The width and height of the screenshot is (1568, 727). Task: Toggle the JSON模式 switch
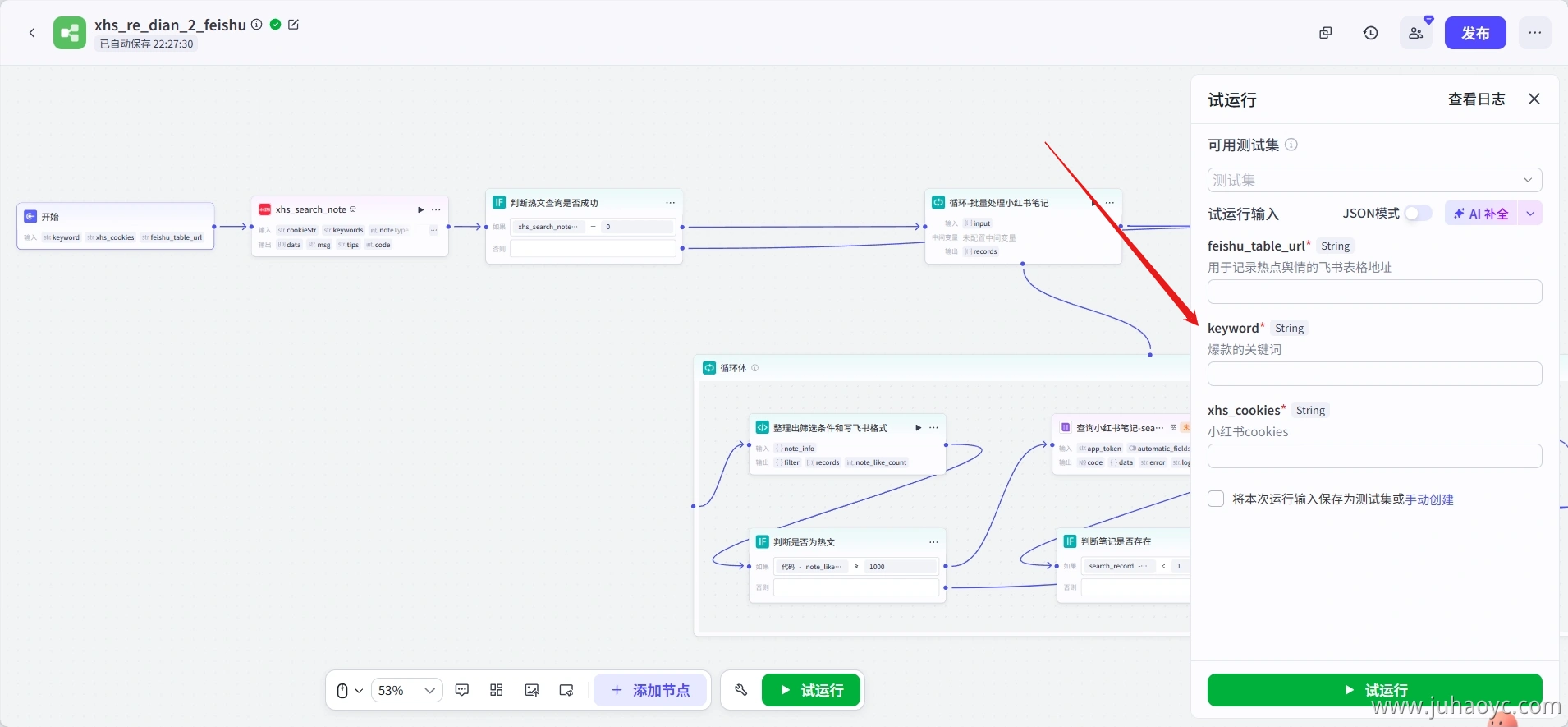[1418, 214]
